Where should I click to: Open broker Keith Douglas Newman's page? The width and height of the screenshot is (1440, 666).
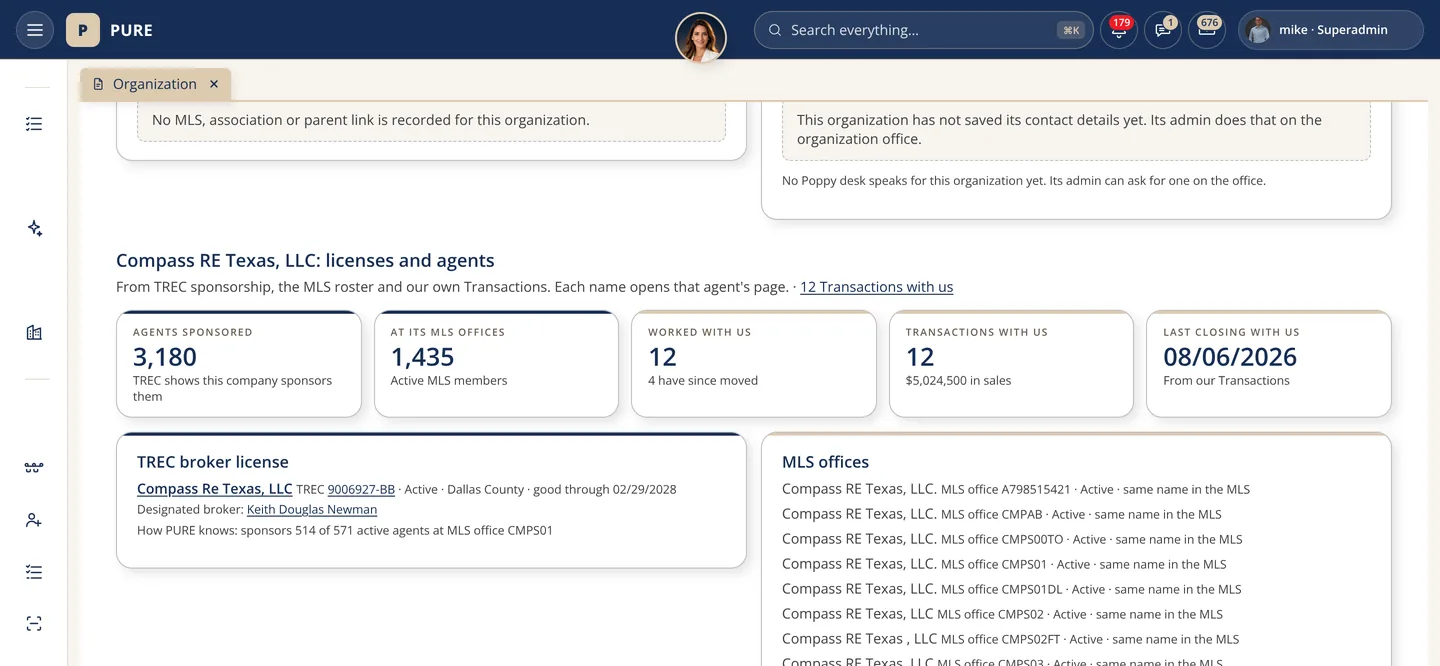(312, 510)
